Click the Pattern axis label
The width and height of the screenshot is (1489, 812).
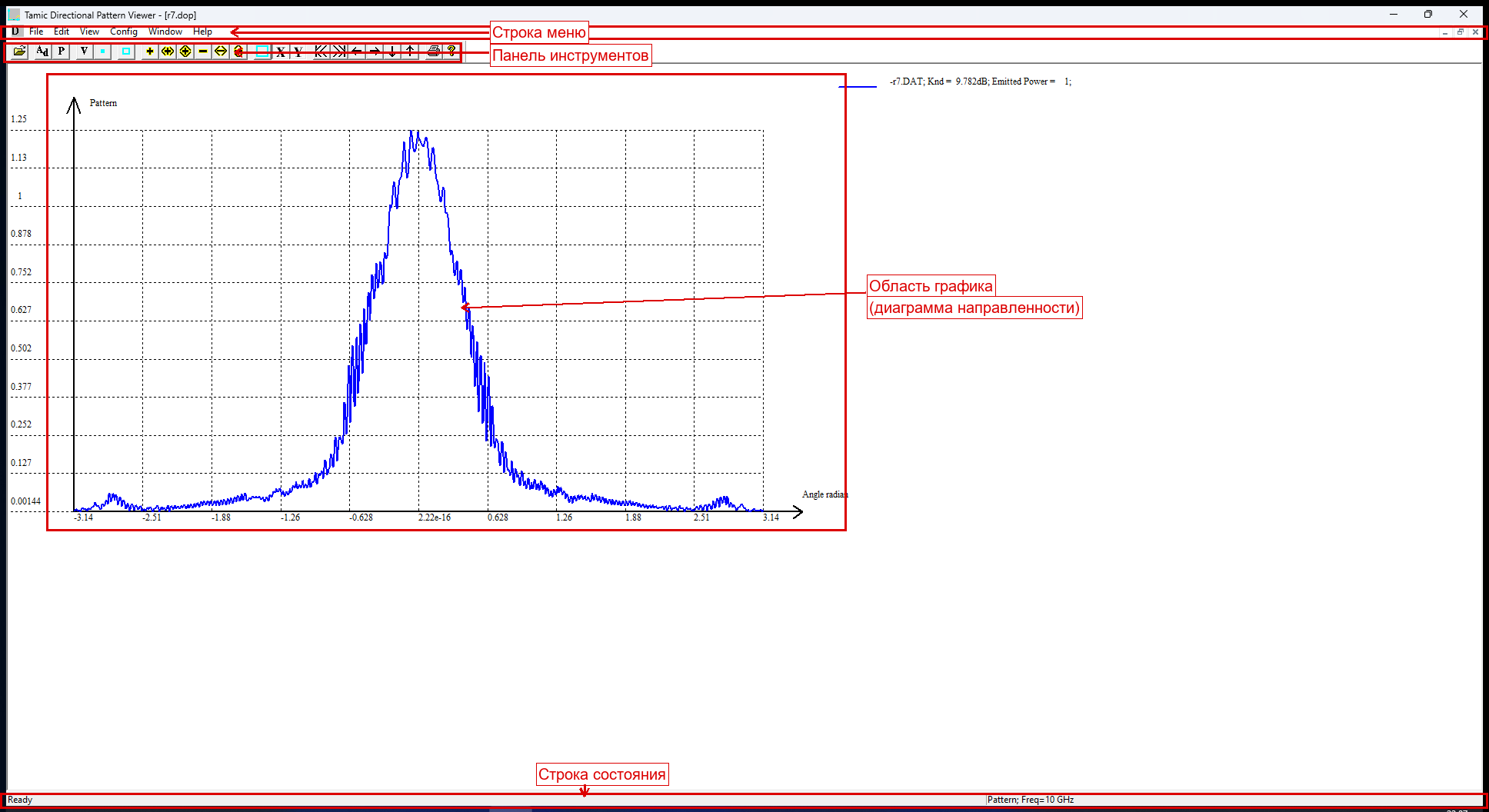pyautogui.click(x=103, y=103)
